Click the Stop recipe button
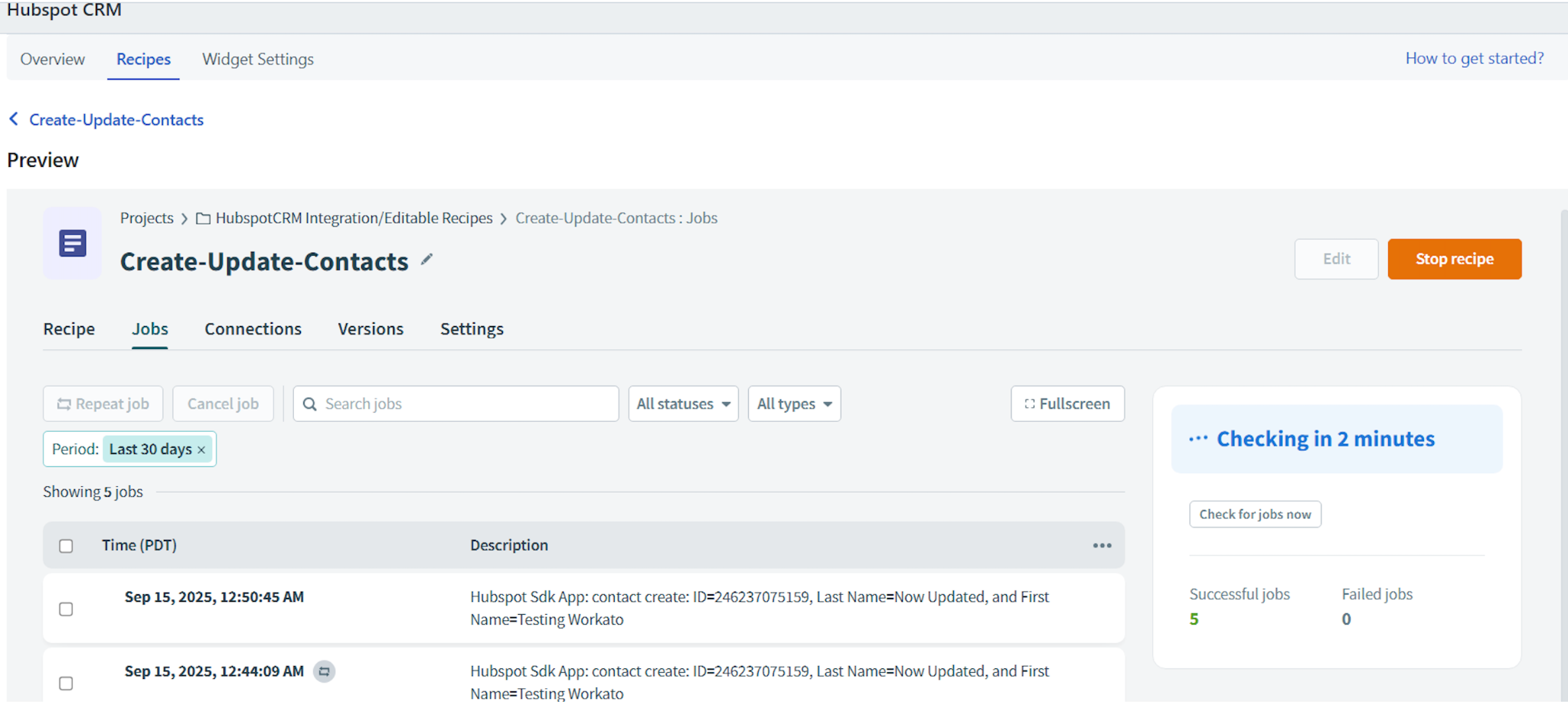 tap(1454, 259)
